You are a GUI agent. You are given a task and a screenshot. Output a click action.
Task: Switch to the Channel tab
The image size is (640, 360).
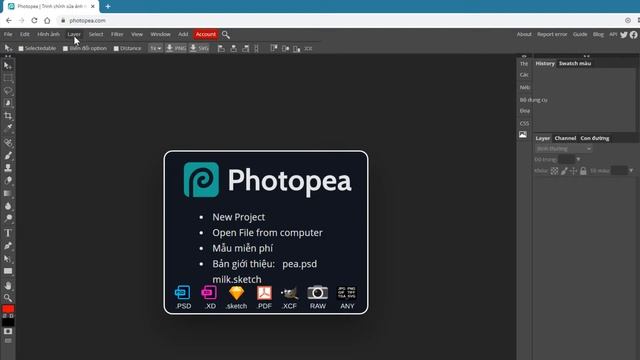point(565,138)
